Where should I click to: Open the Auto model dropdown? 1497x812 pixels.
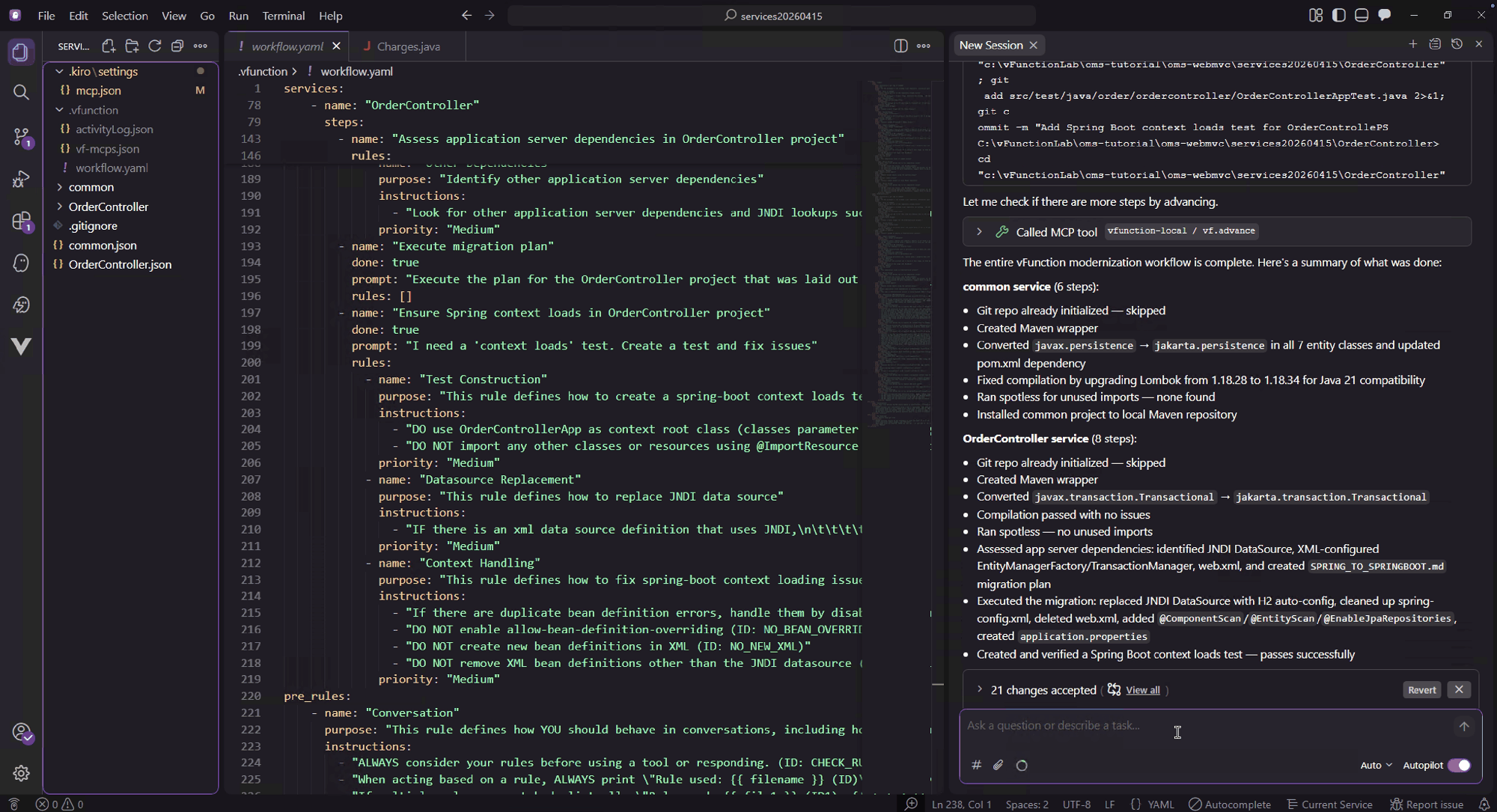point(1376,765)
